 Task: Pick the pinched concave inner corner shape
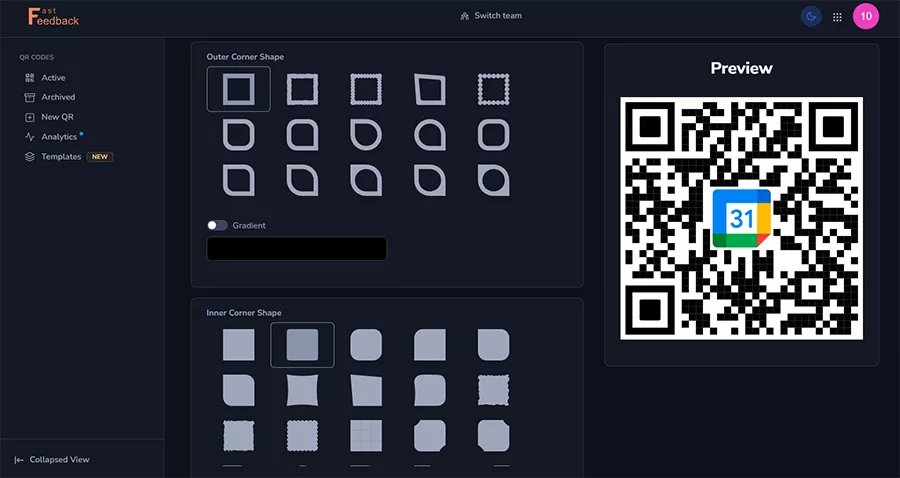click(x=302, y=390)
